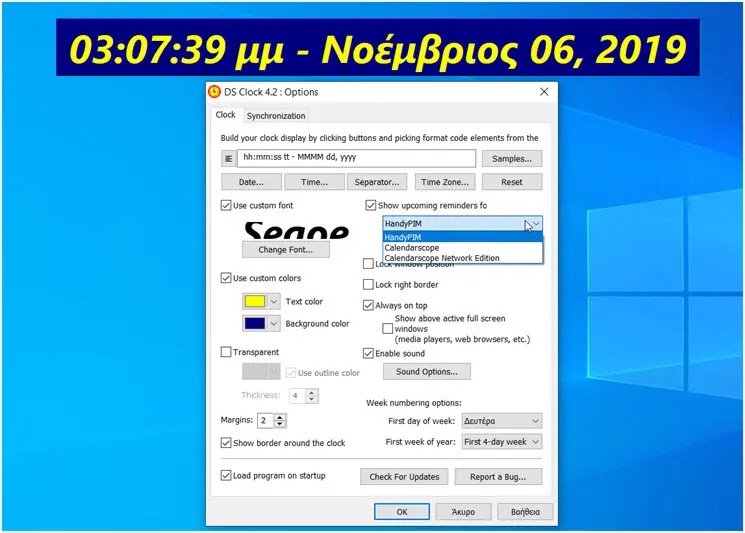
Task: Toggle Show border around the clock
Action: (x=226, y=443)
